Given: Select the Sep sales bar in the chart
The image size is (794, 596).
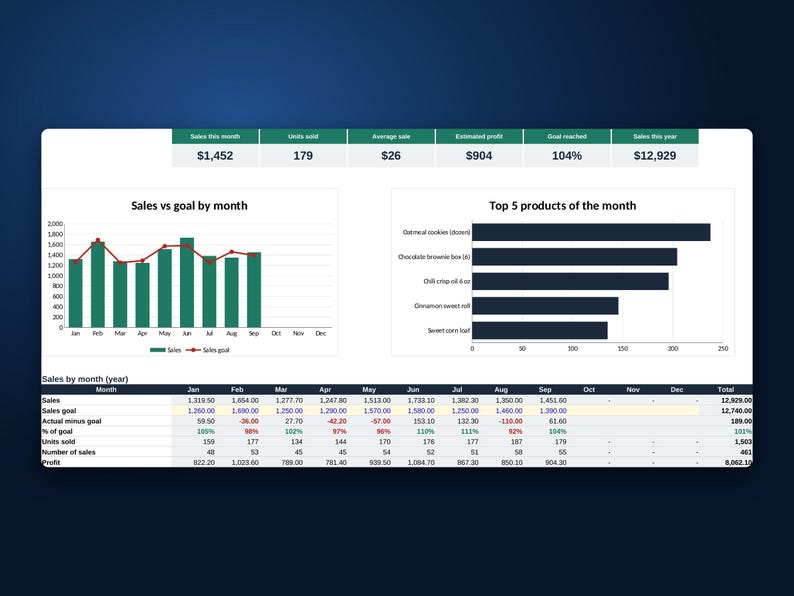Looking at the screenshot, I should (x=254, y=290).
